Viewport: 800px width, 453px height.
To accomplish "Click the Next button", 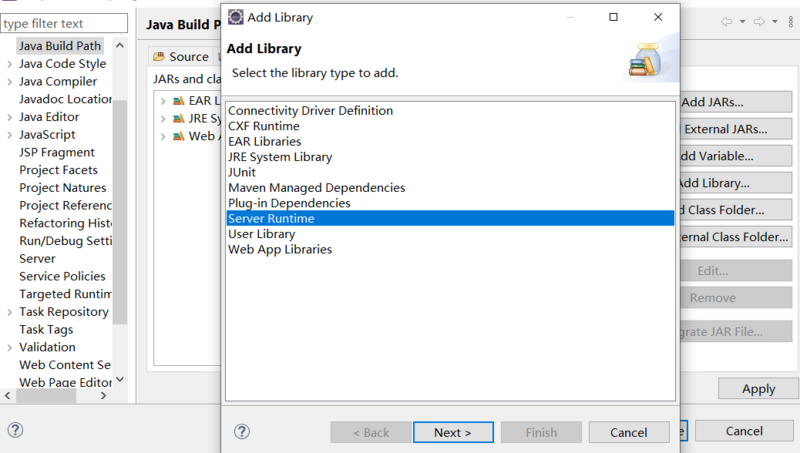I will click(453, 432).
